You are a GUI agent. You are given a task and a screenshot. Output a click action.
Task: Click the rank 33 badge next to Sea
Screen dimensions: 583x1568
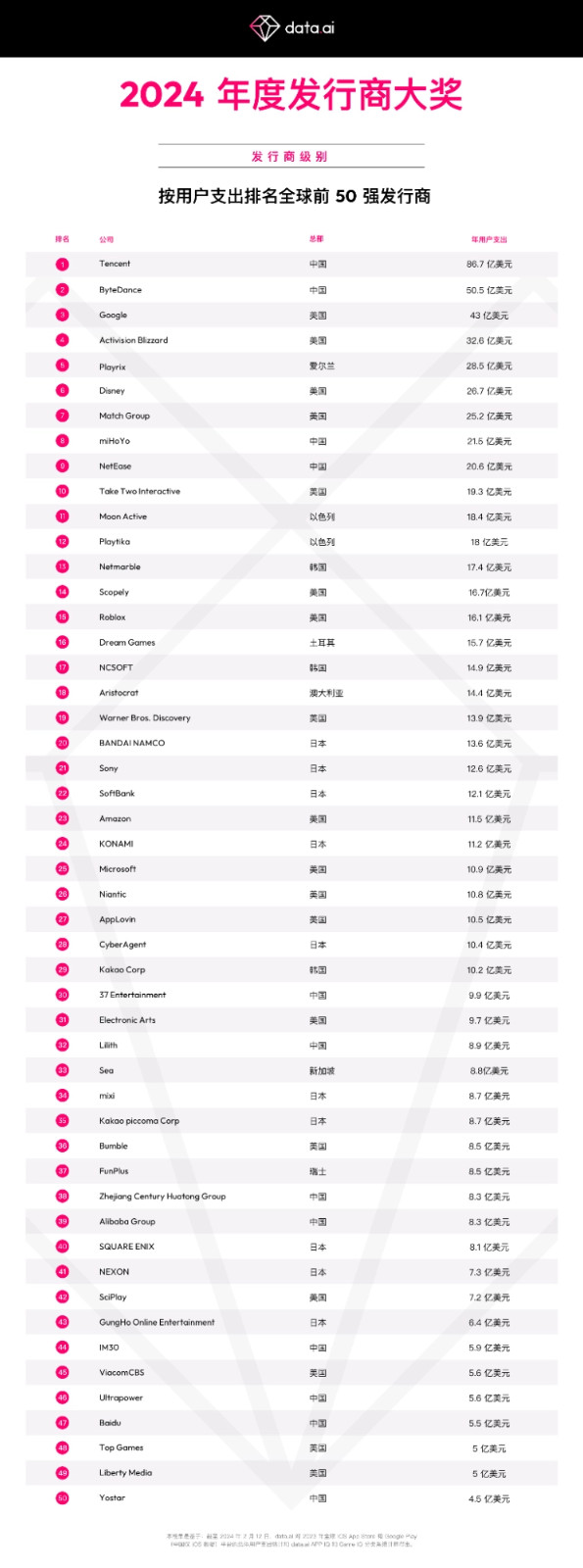point(62,1070)
